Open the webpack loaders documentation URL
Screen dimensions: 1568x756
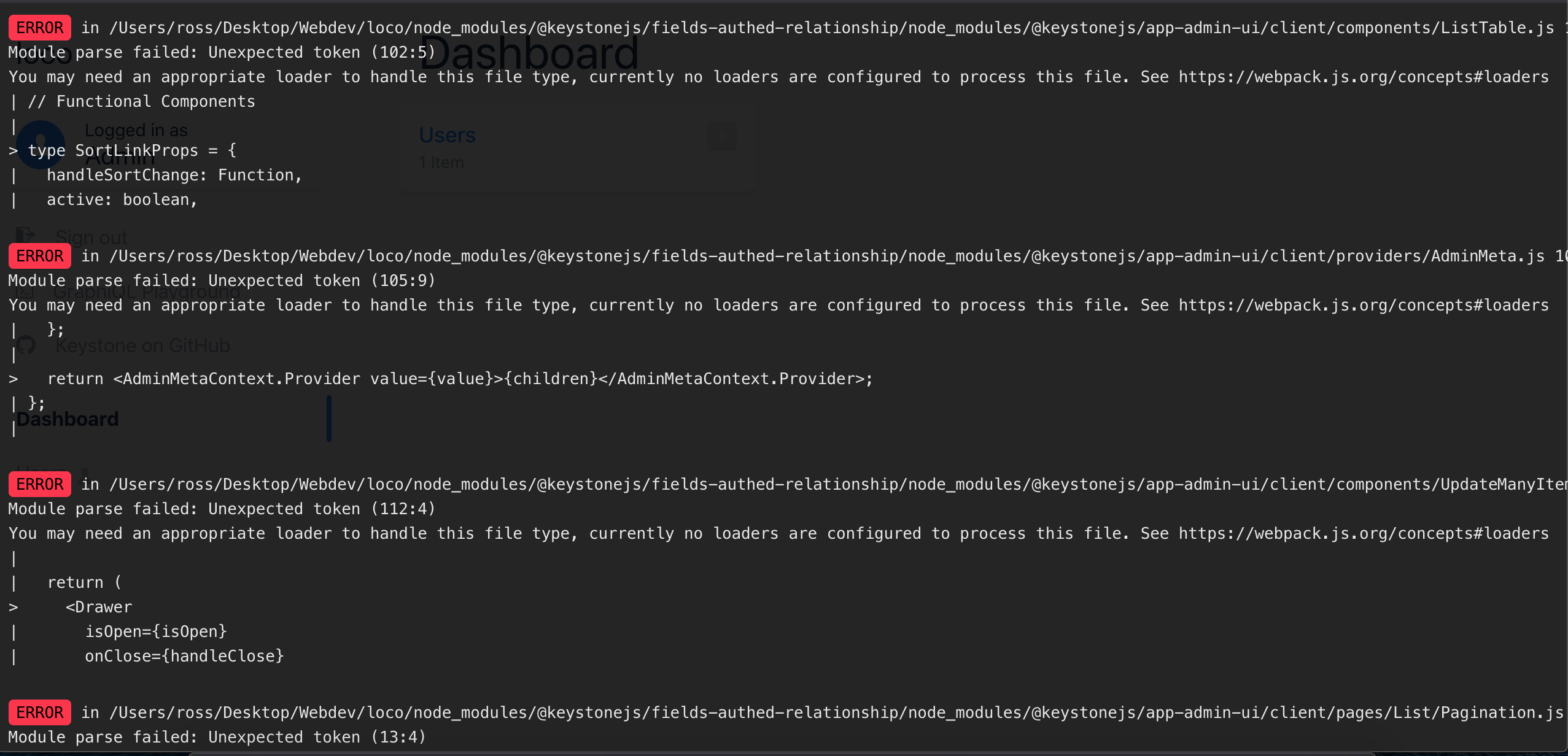(x=1362, y=76)
